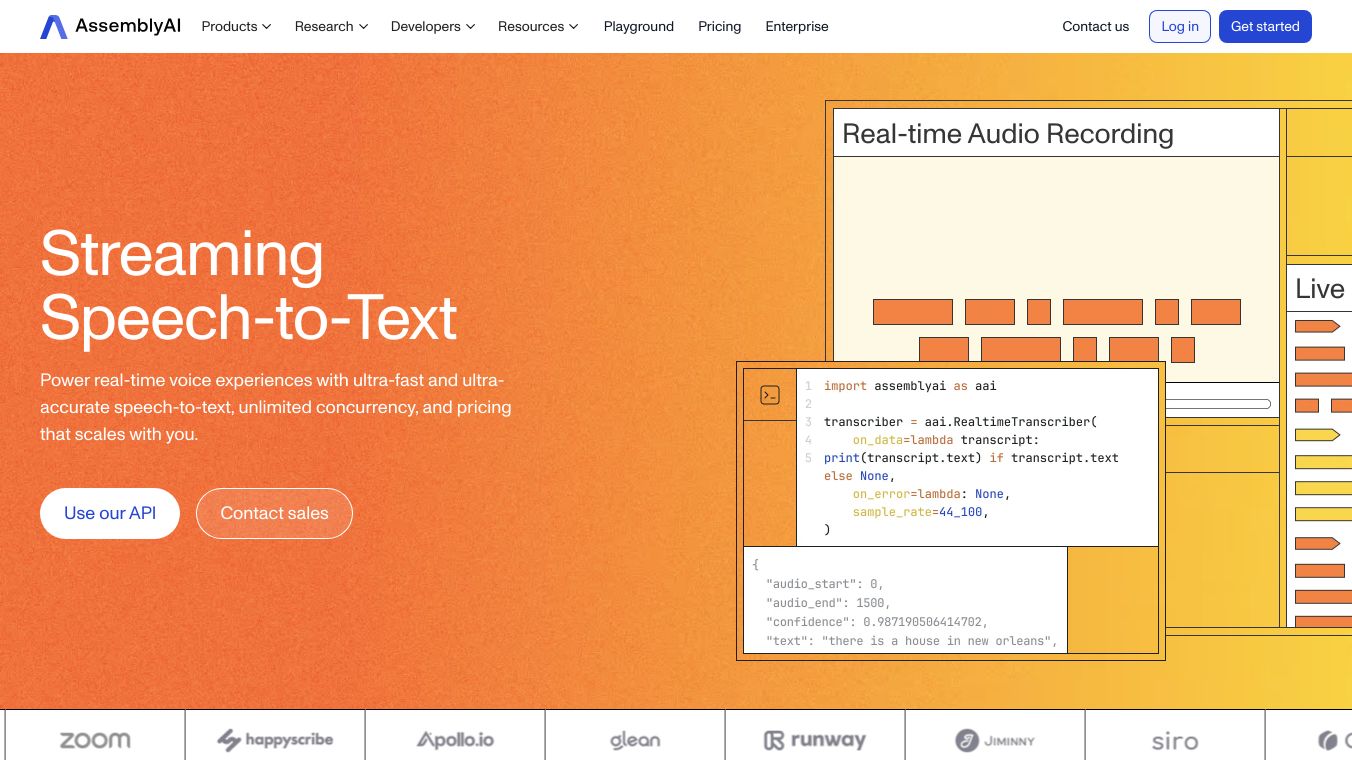Click the 'Live' panel heading
Image resolution: width=1352 pixels, height=760 pixels.
pos(1320,289)
